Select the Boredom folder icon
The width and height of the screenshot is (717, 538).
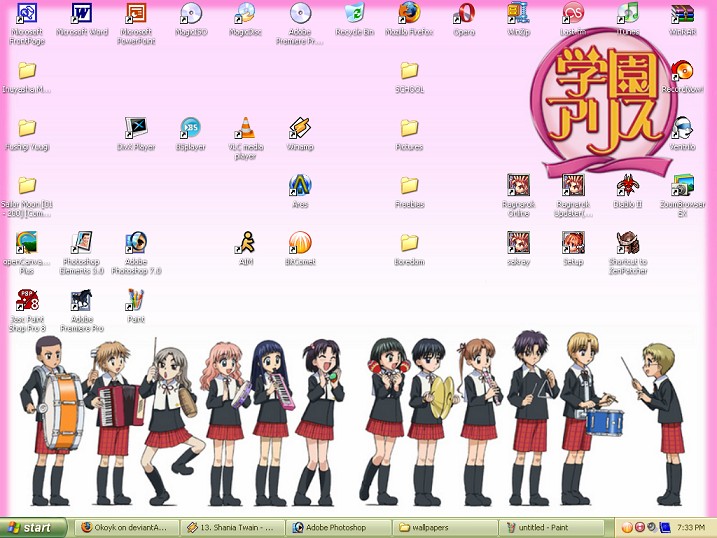point(409,243)
